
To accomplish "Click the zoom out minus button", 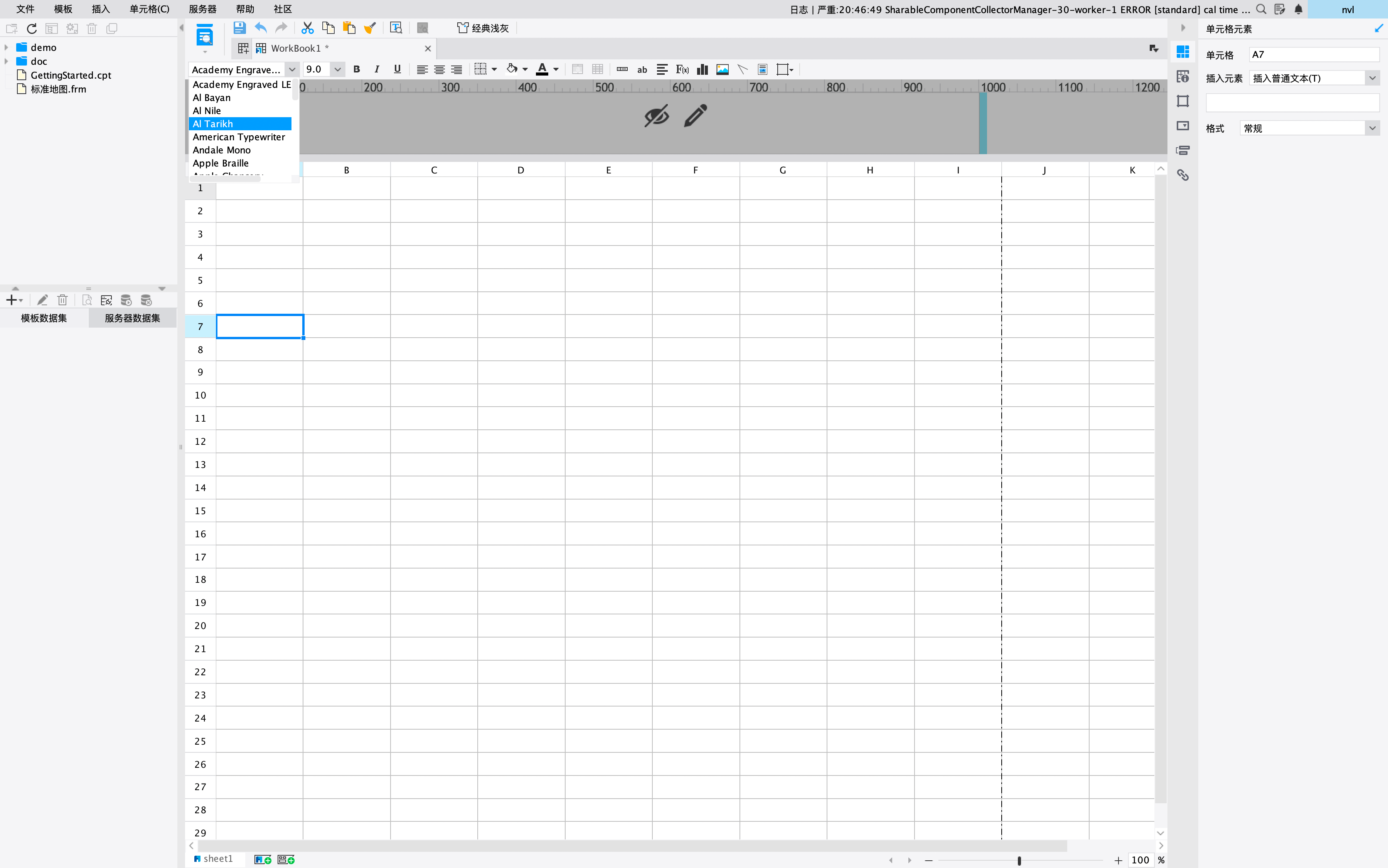I will 928,861.
